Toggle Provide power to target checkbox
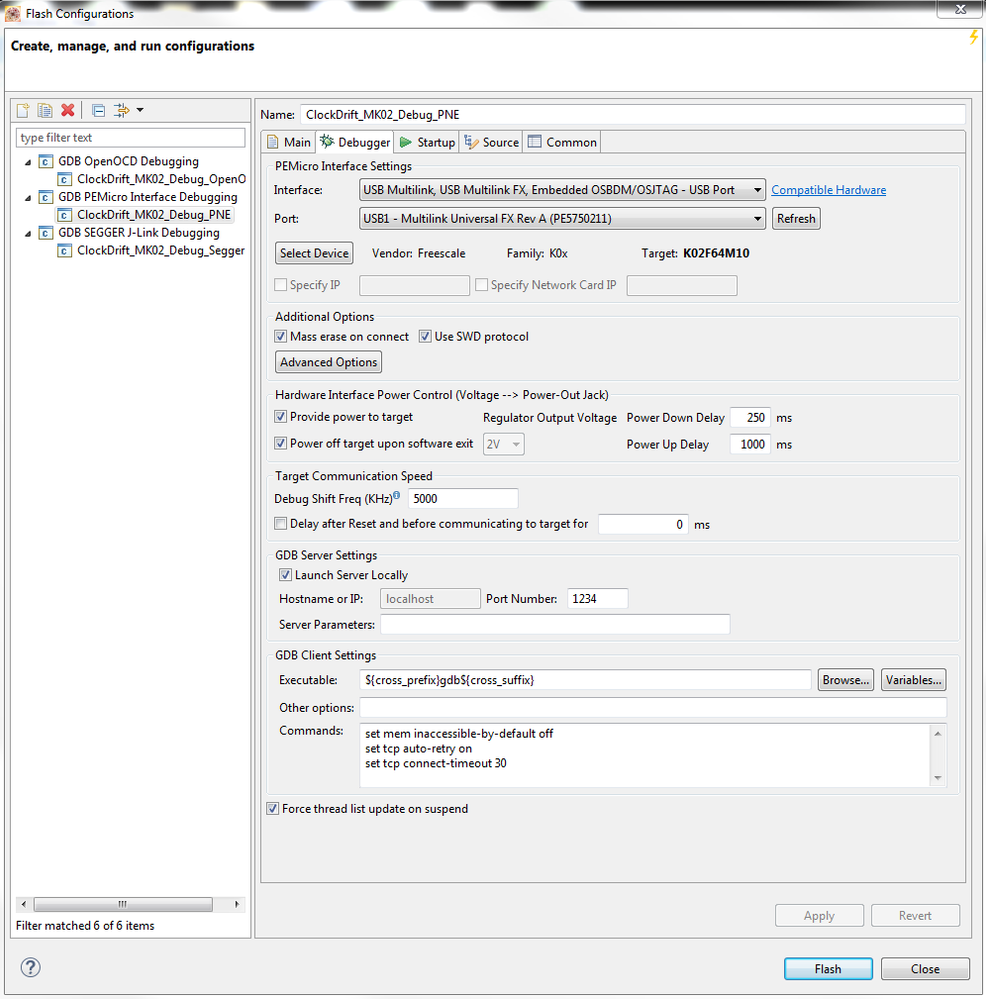This screenshot has height=999, width=986. (x=280, y=417)
